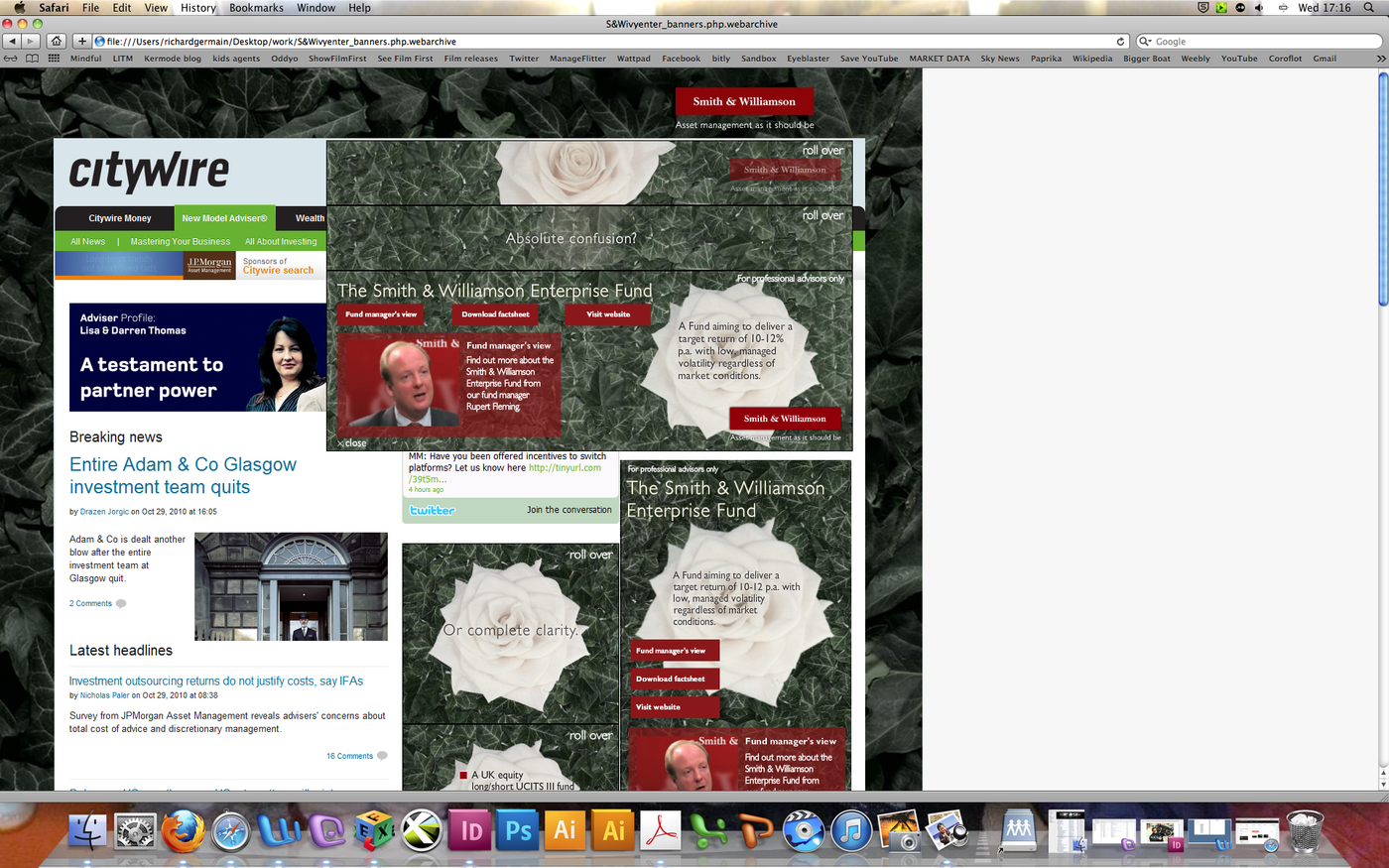Screen dimensions: 1389x868
Task: Click the Citywire logo
Action: (x=149, y=172)
